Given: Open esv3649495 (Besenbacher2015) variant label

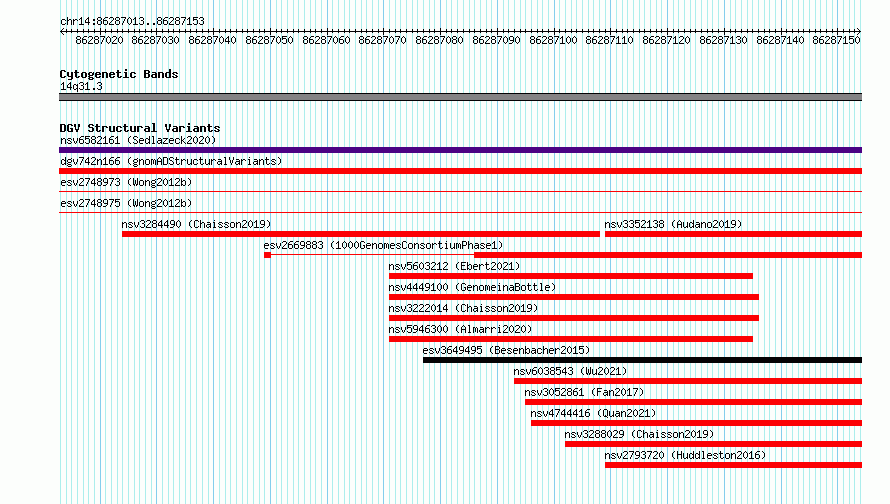Looking at the screenshot, I should click(x=506, y=350).
